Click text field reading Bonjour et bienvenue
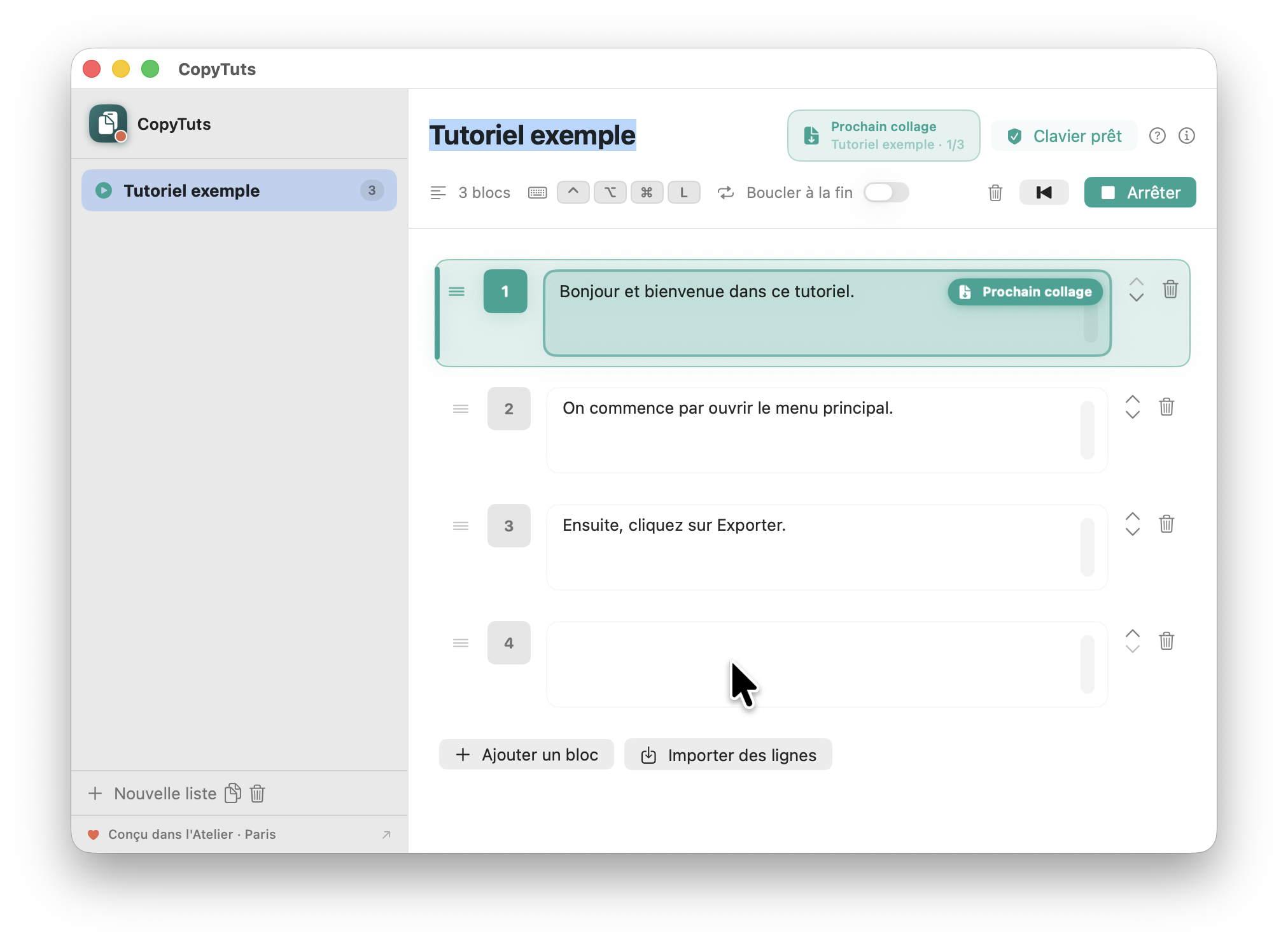The image size is (1288, 947). coord(827,313)
